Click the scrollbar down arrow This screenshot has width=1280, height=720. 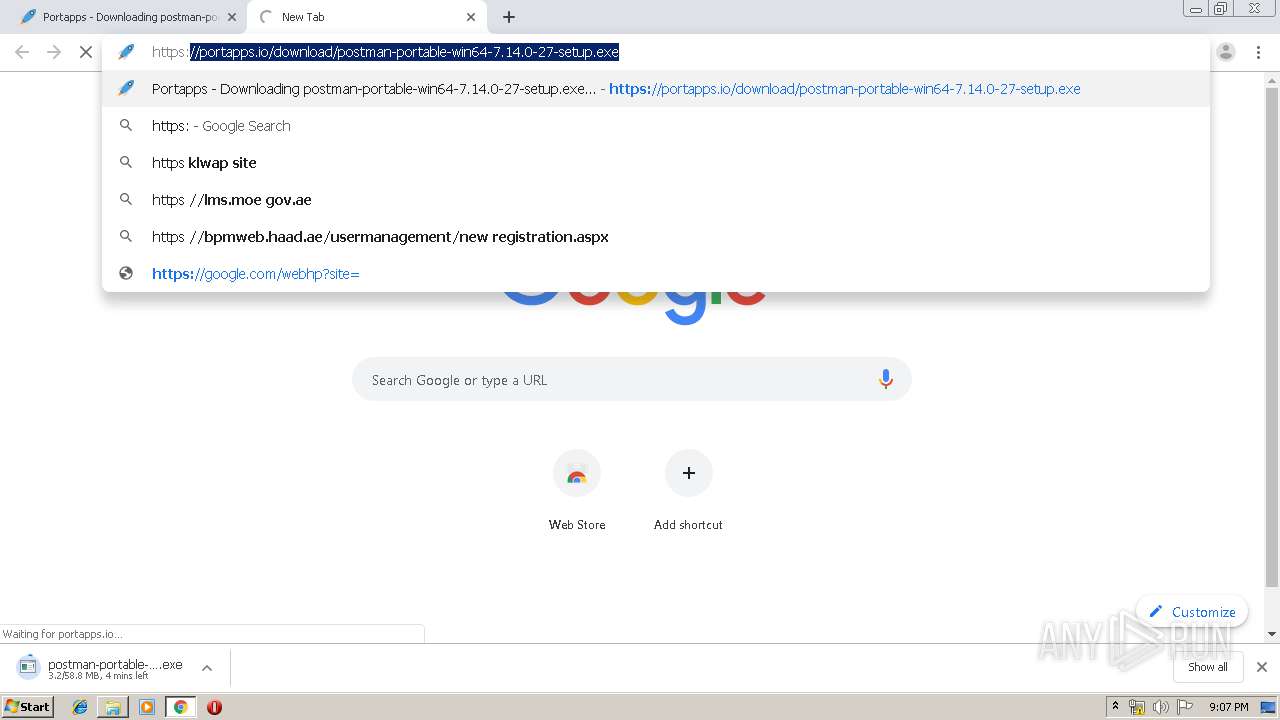point(1272,634)
